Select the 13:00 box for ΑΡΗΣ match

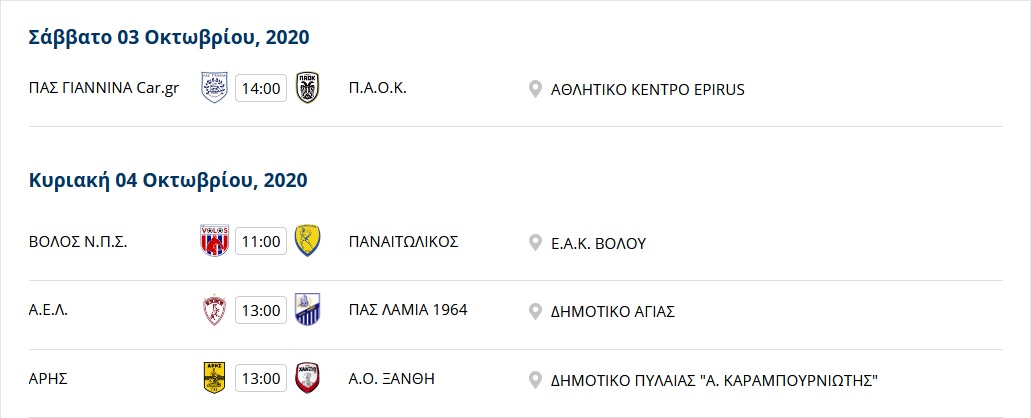click(261, 379)
